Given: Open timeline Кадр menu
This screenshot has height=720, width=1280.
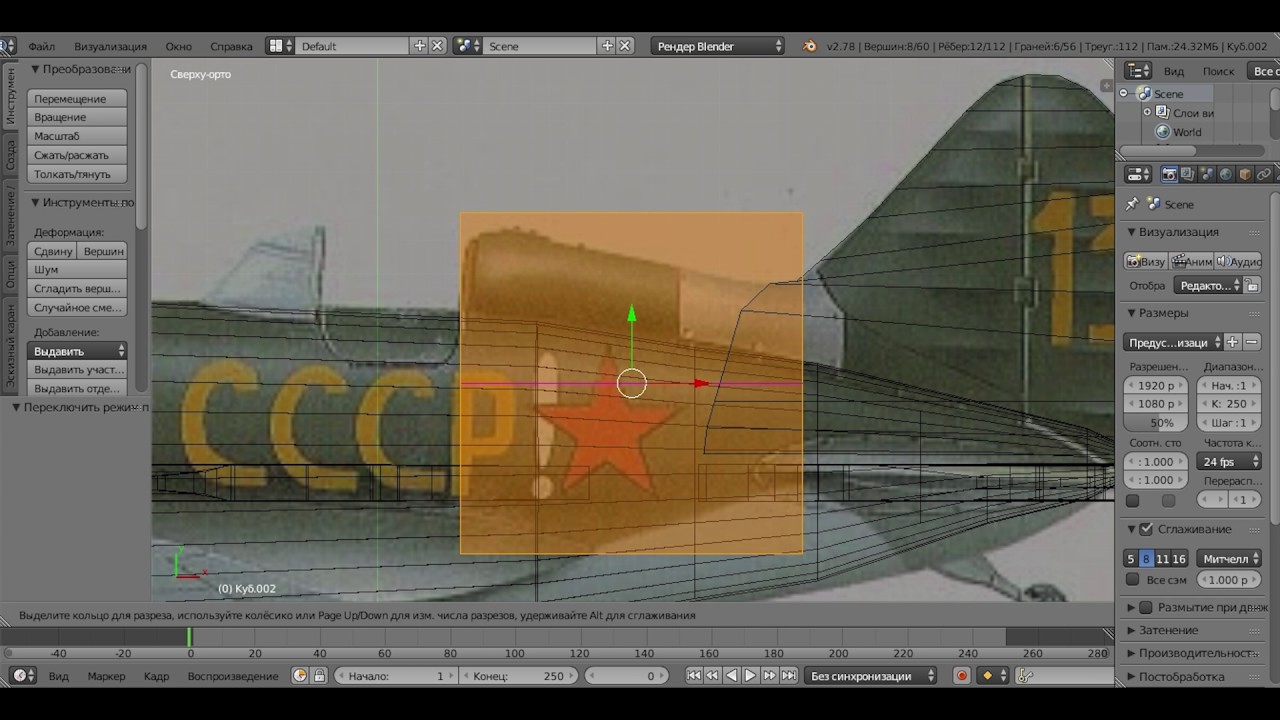Looking at the screenshot, I should click(x=156, y=676).
